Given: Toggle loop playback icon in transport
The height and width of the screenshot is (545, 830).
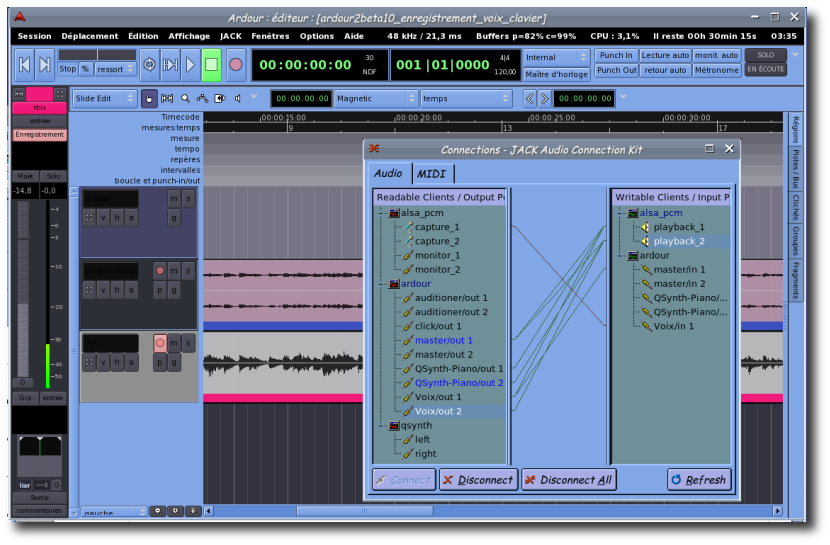Looking at the screenshot, I should 149,65.
